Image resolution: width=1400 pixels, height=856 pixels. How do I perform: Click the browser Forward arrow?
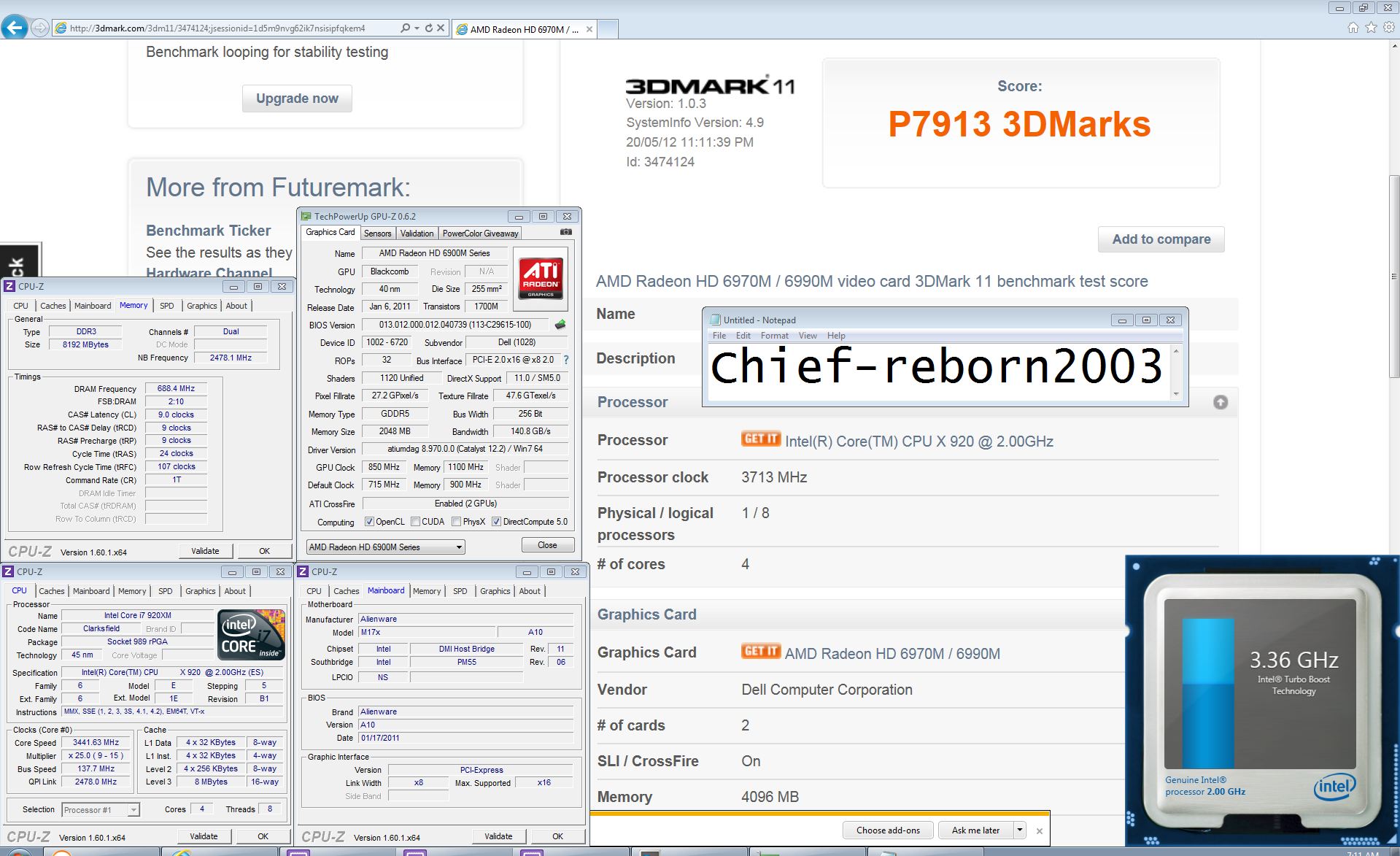[40, 28]
